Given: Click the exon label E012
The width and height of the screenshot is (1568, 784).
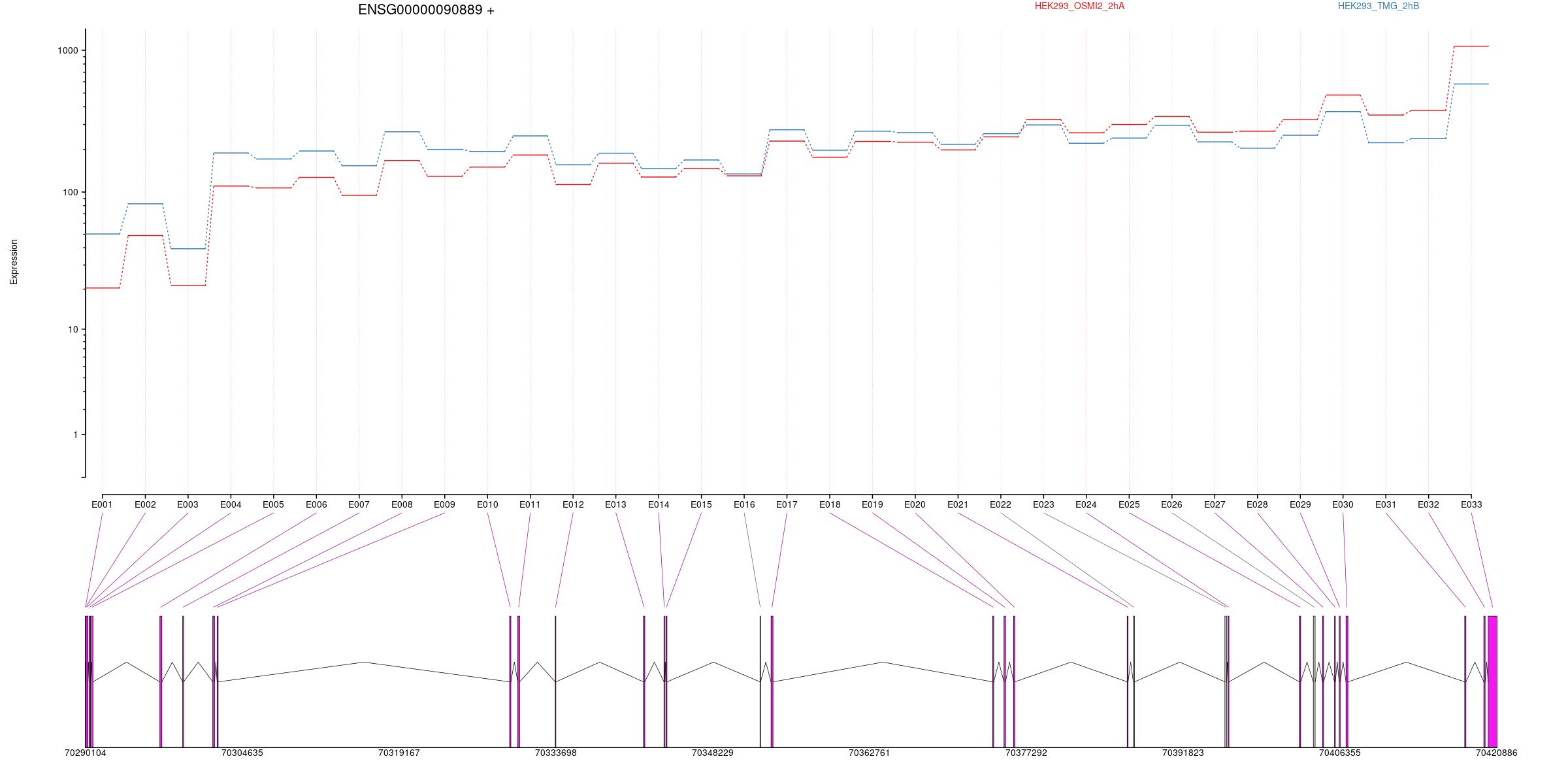Looking at the screenshot, I should click(573, 504).
